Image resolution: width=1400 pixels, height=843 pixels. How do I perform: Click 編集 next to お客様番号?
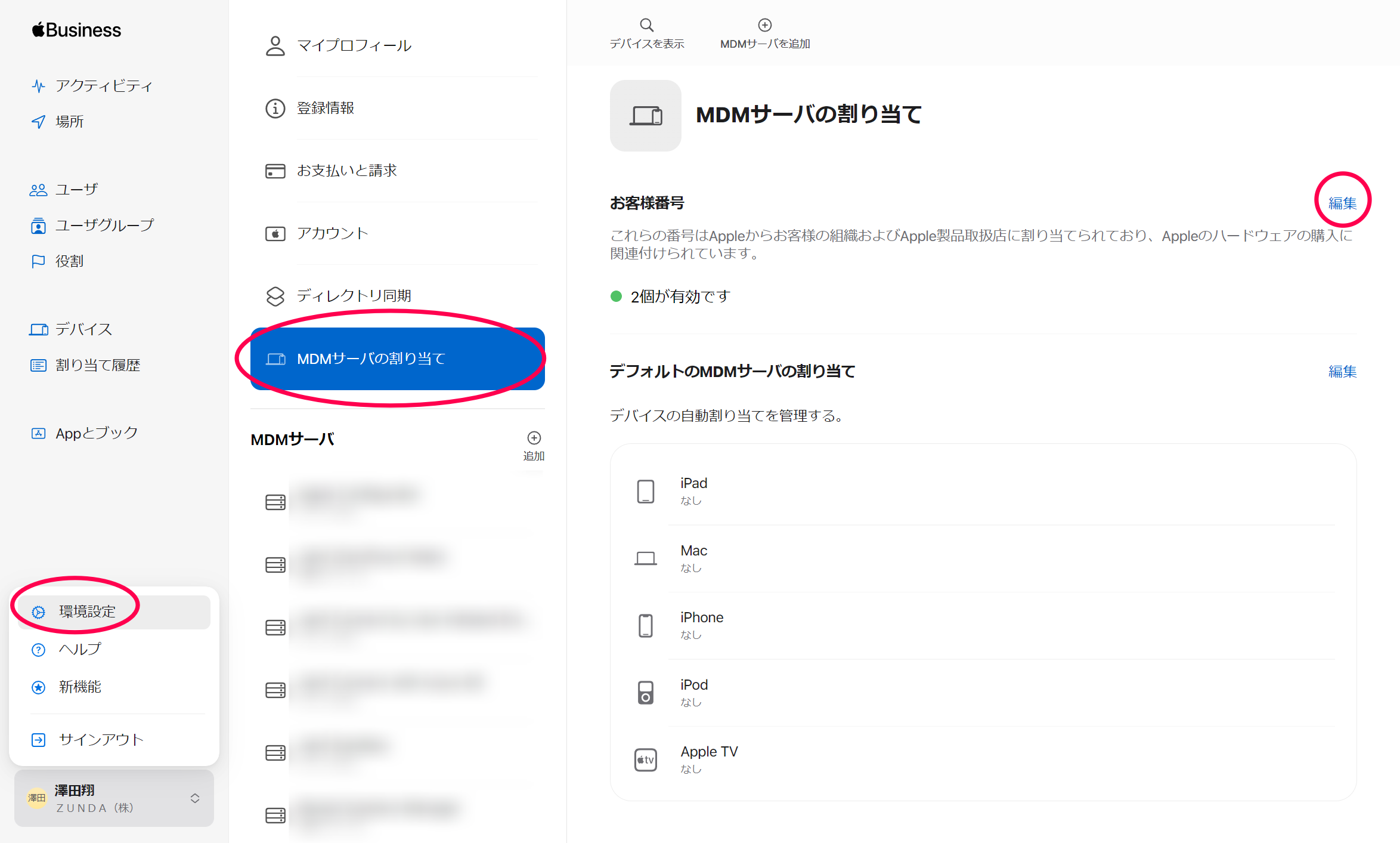(x=1342, y=203)
